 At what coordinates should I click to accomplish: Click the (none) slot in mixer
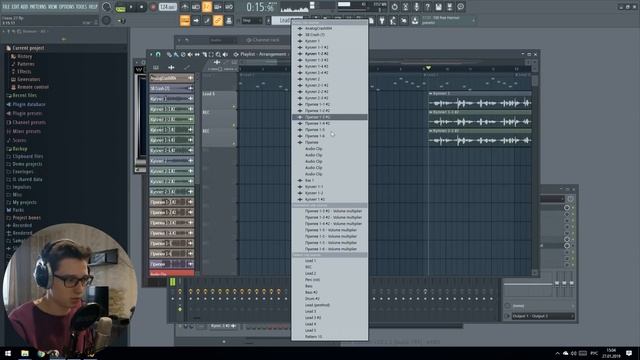[542, 306]
